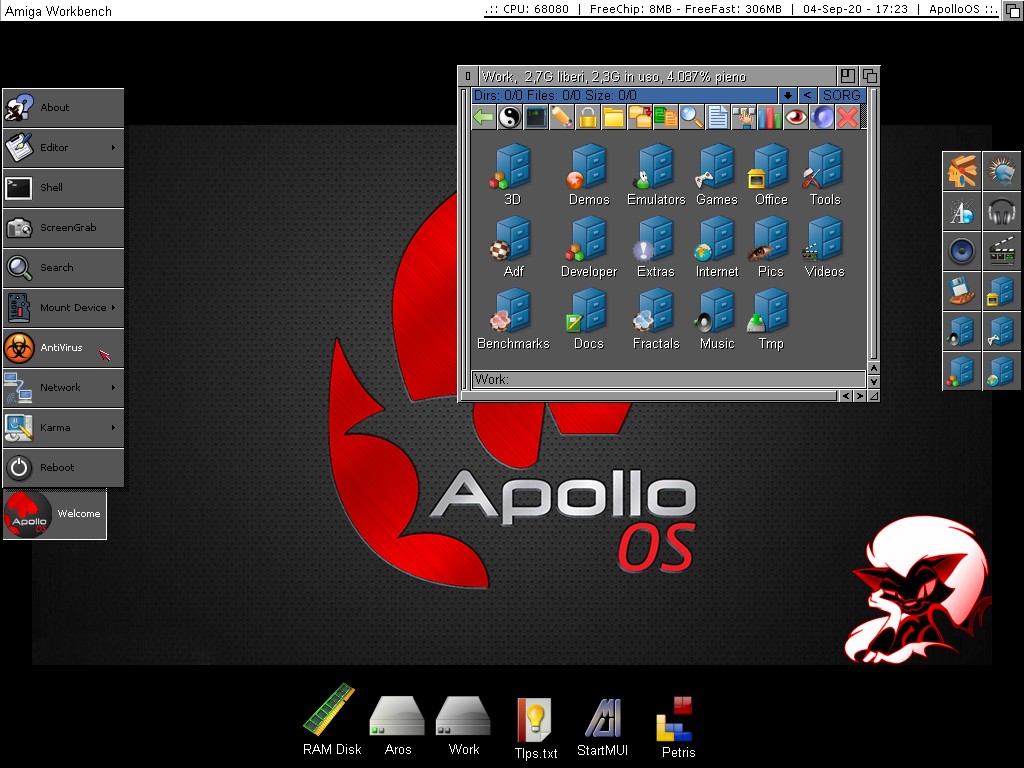Open the Games drawer

pyautogui.click(x=716, y=174)
